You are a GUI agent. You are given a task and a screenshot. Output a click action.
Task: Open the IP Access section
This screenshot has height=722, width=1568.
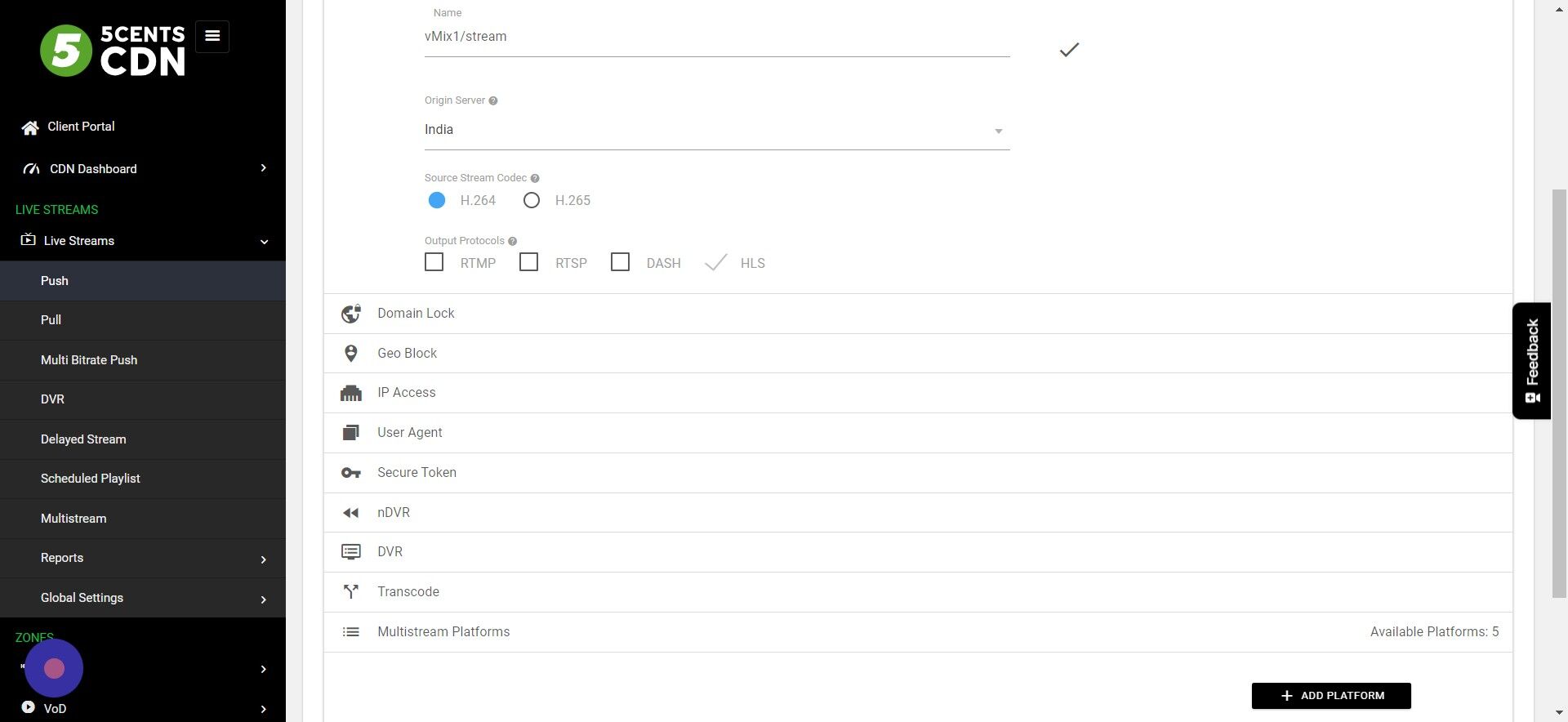[918, 393]
